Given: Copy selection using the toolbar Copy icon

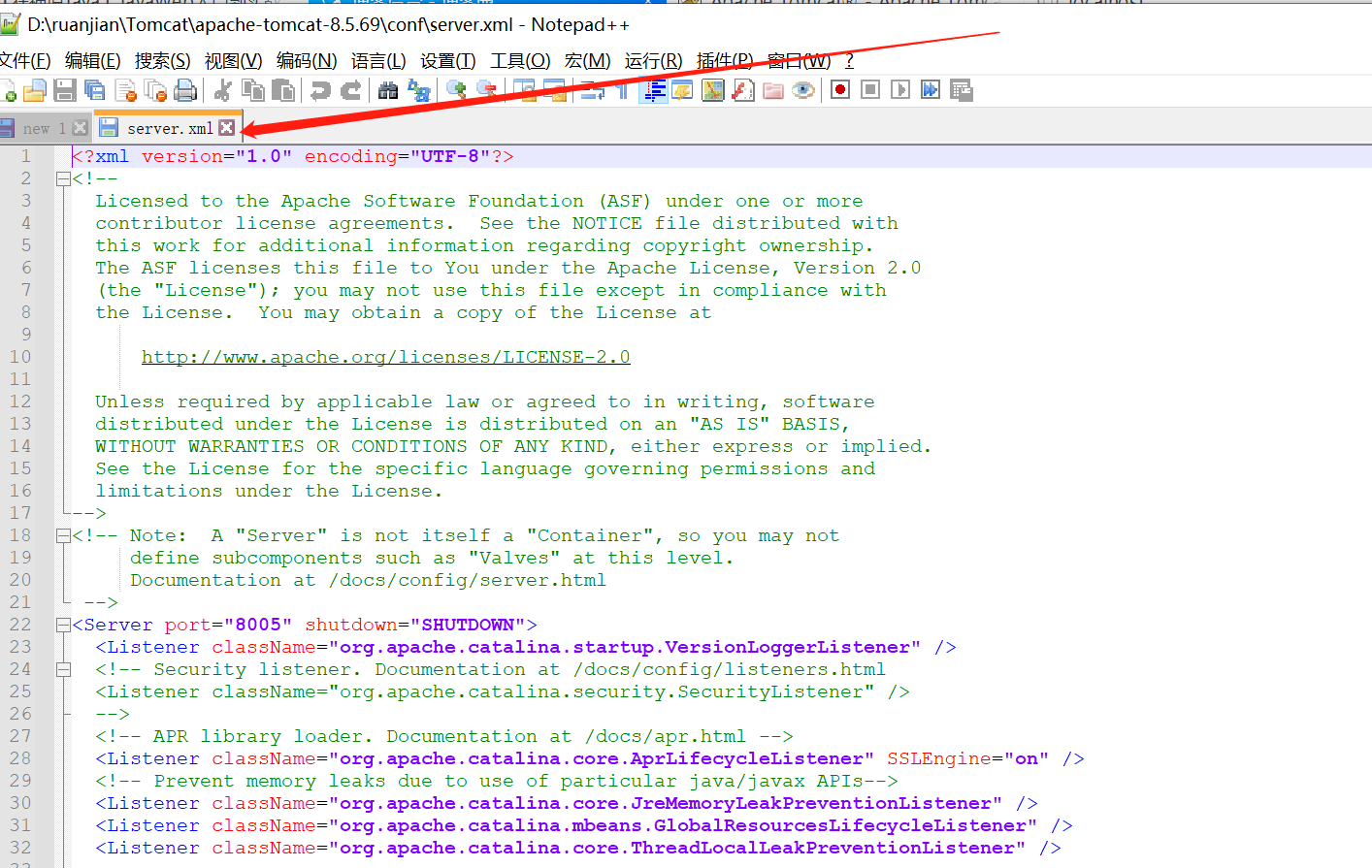Looking at the screenshot, I should tap(253, 90).
